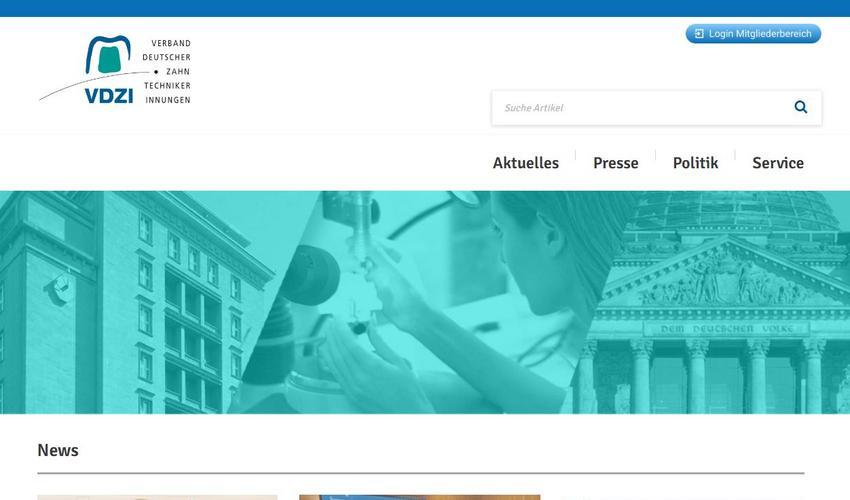Open the Politik menu
Image resolution: width=850 pixels, height=500 pixels.
[x=696, y=163]
